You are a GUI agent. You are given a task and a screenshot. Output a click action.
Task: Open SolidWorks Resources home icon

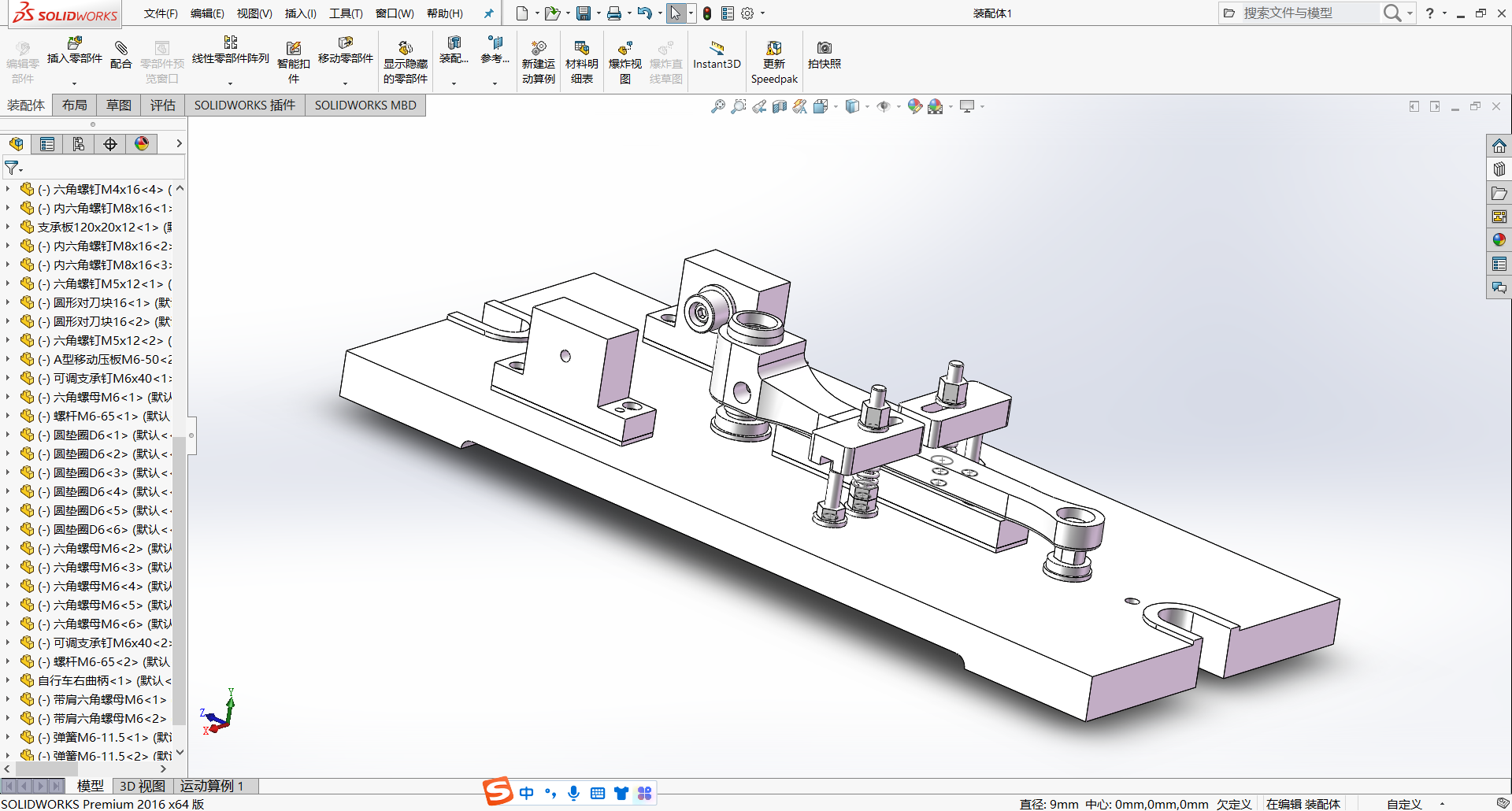click(1499, 146)
